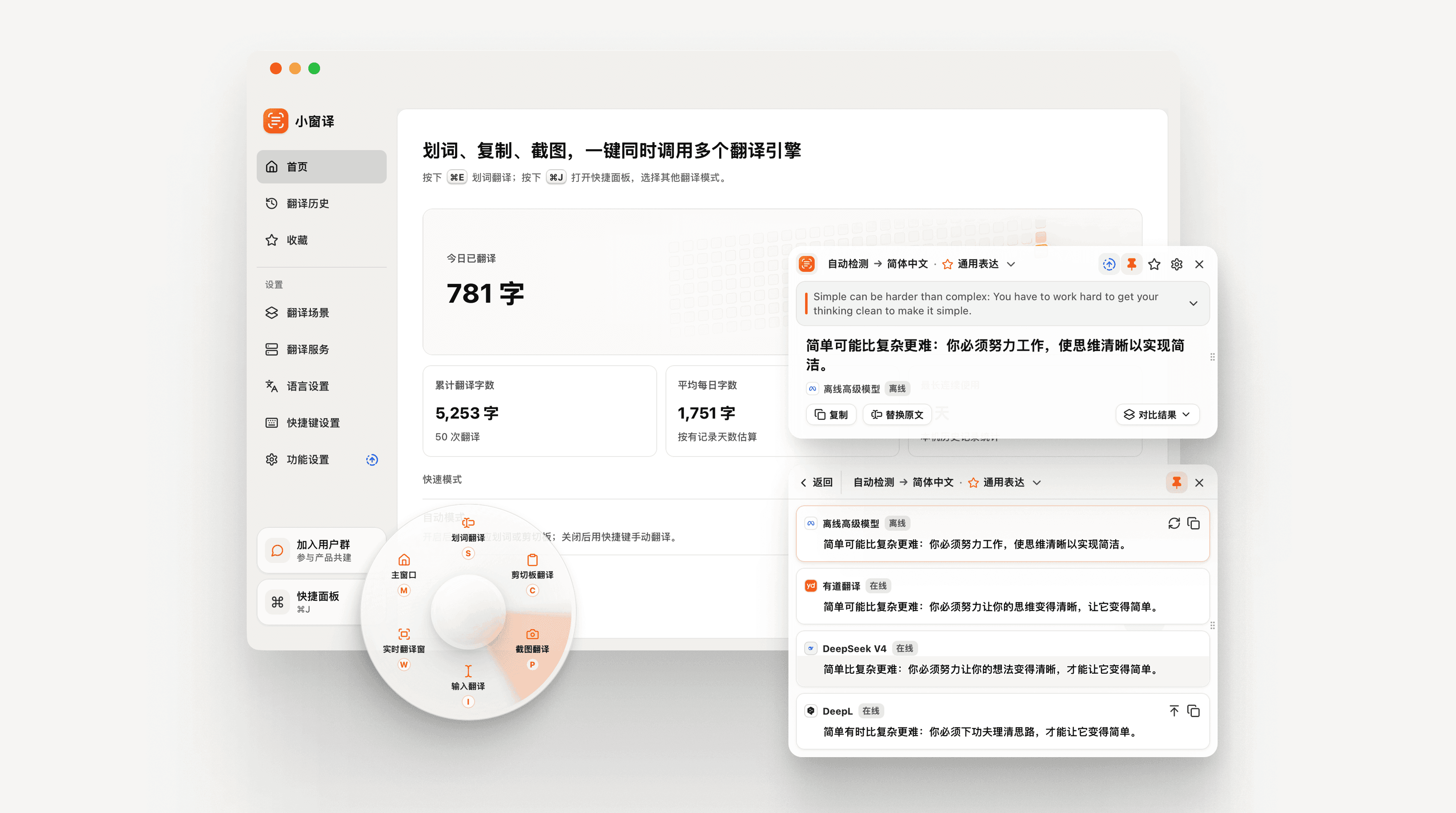Click the app logo in top translation popup
The width and height of the screenshot is (1456, 813).
(x=807, y=264)
